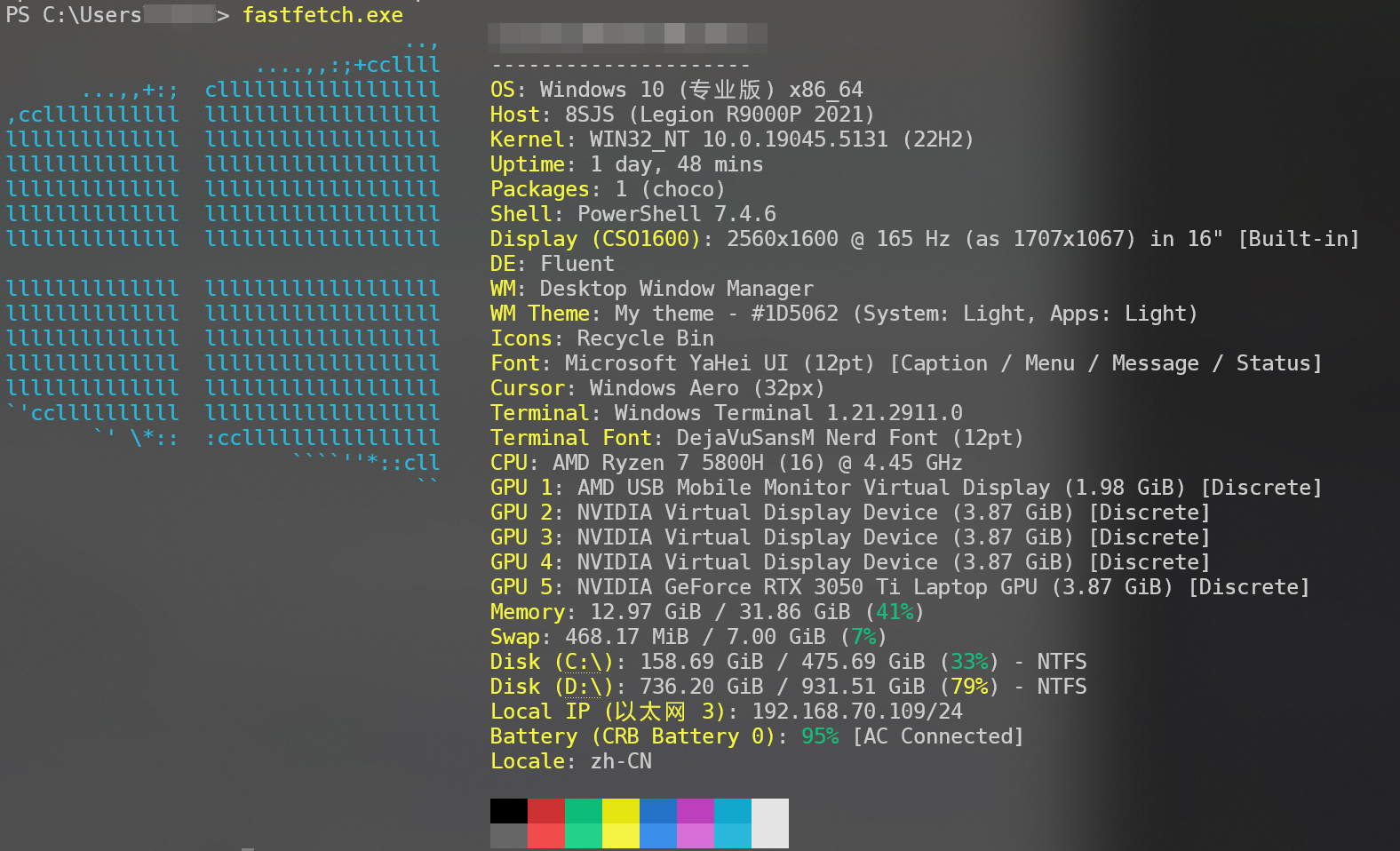This screenshot has width=1400, height=851.
Task: Click the 'PS C:\Users' prompt text
Action: (x=74, y=15)
